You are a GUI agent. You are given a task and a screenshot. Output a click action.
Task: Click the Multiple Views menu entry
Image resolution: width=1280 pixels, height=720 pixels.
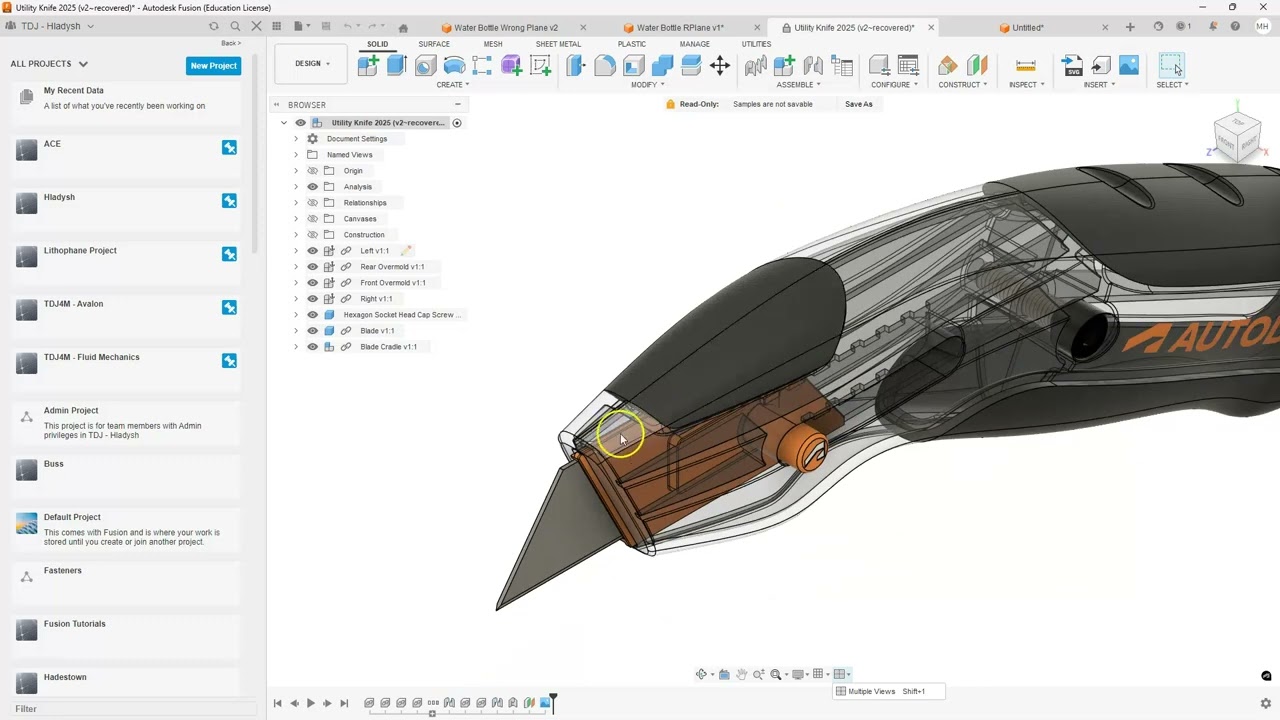pos(887,691)
